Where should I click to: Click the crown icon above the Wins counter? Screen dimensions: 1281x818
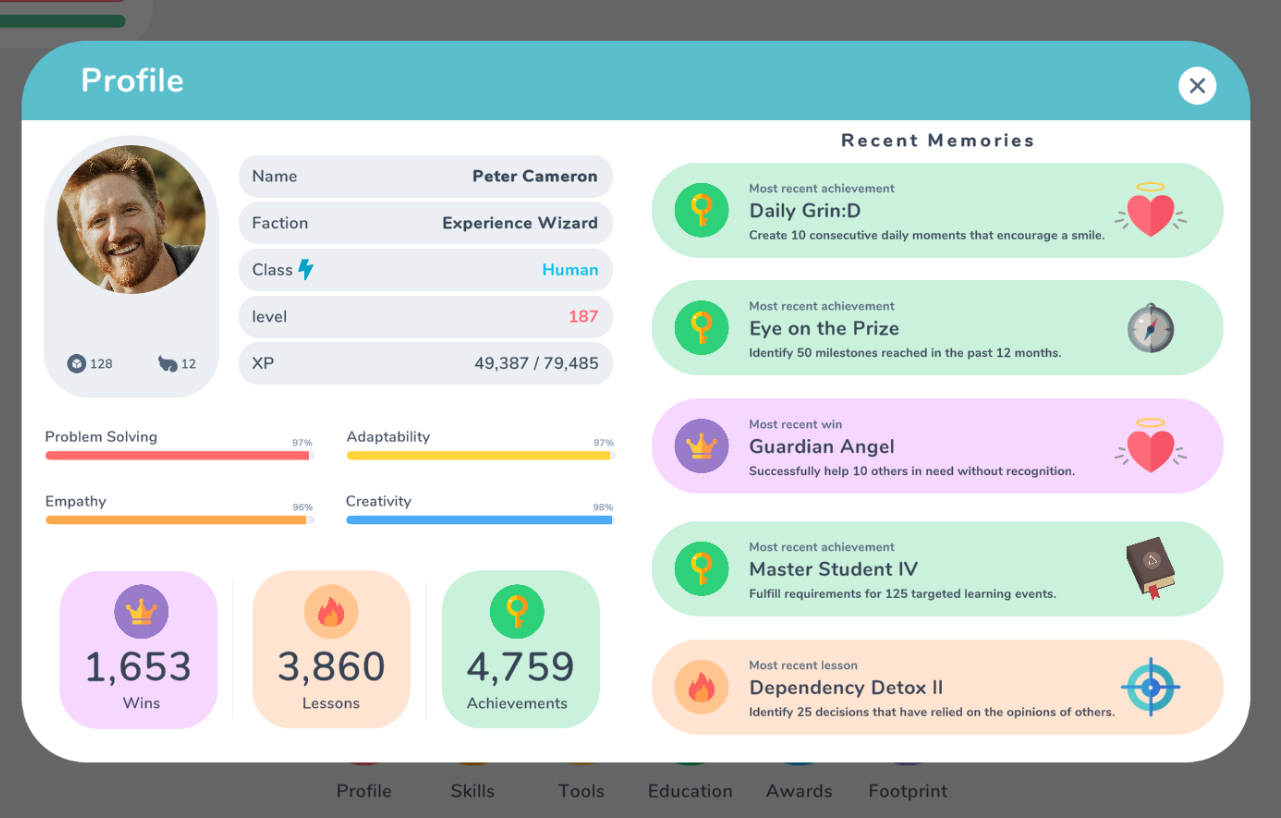tap(139, 611)
